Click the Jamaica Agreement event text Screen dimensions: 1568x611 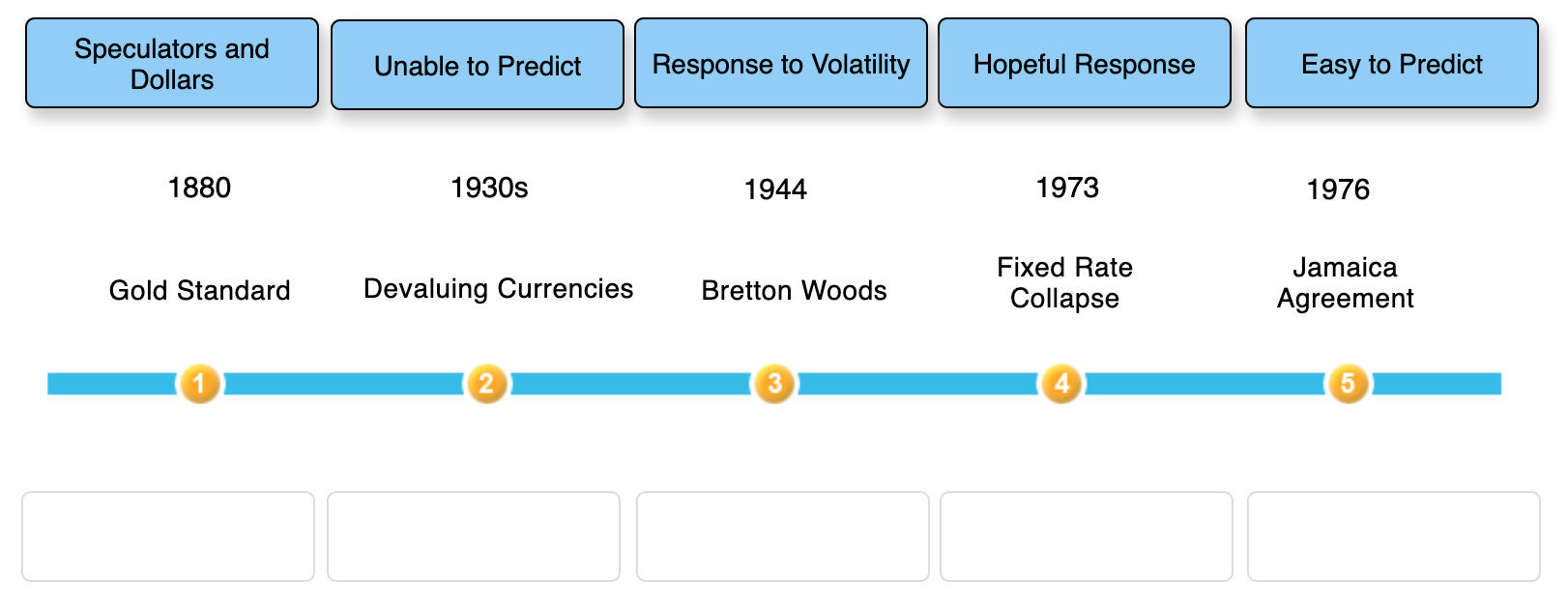coord(1345,282)
